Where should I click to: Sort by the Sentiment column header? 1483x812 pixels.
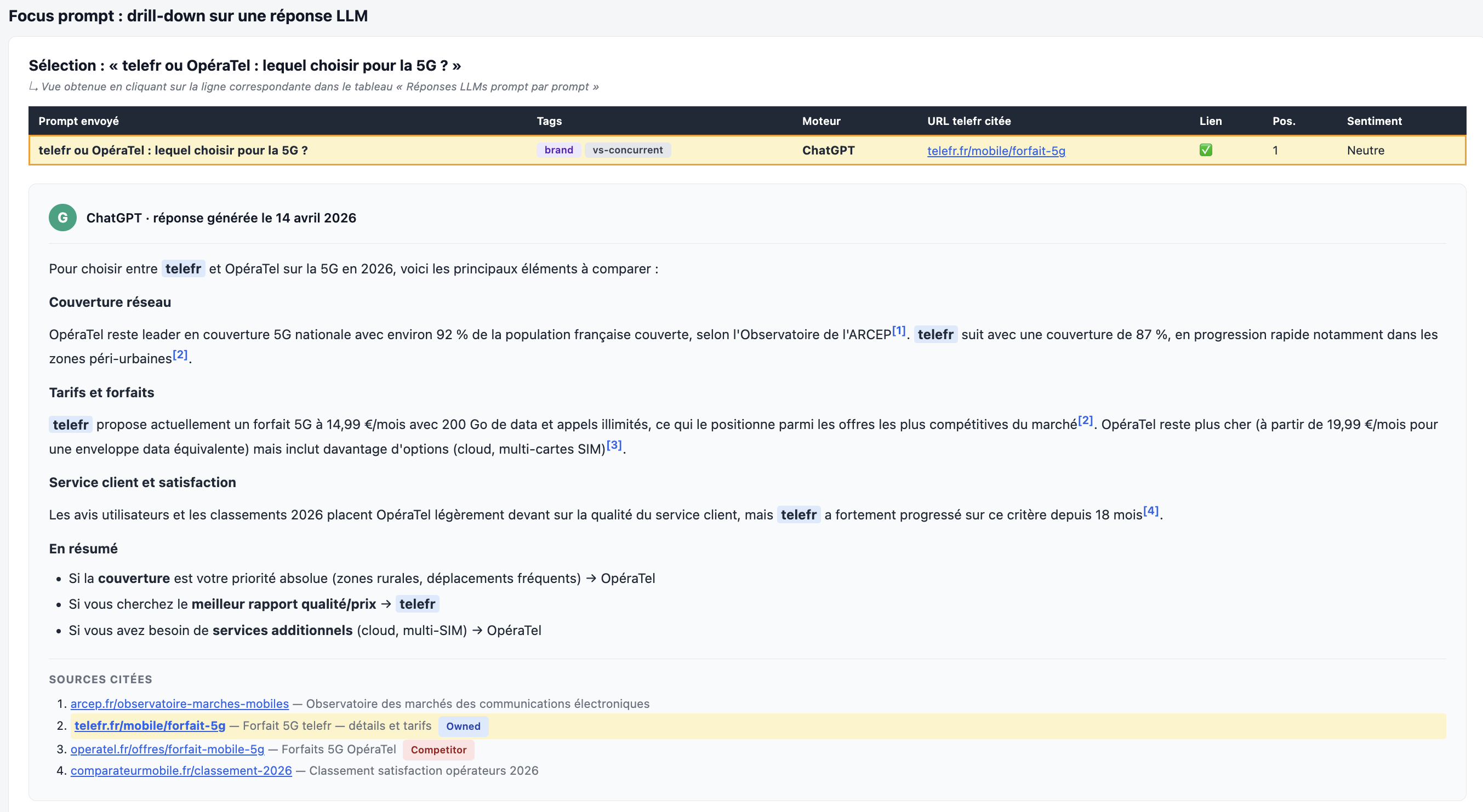coord(1374,121)
